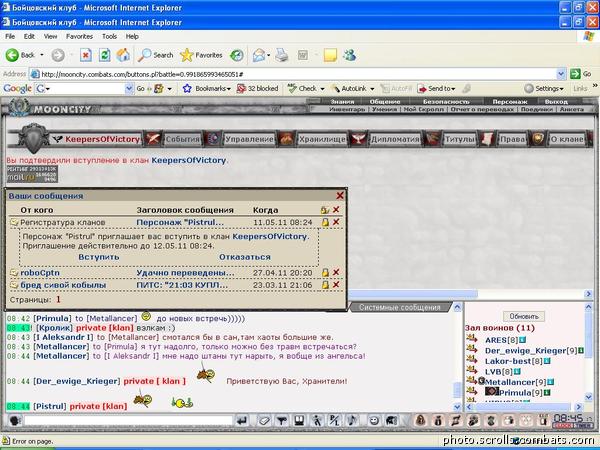
Task: Click lock icon on roboCptn message row
Action: tap(325, 273)
